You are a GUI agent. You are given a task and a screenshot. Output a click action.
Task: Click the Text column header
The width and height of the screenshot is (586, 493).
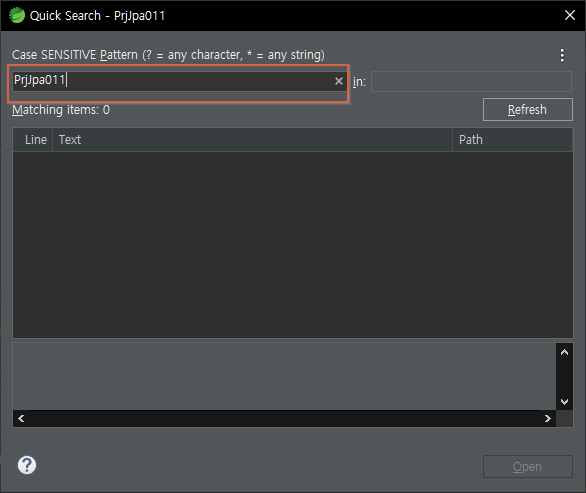pos(252,140)
